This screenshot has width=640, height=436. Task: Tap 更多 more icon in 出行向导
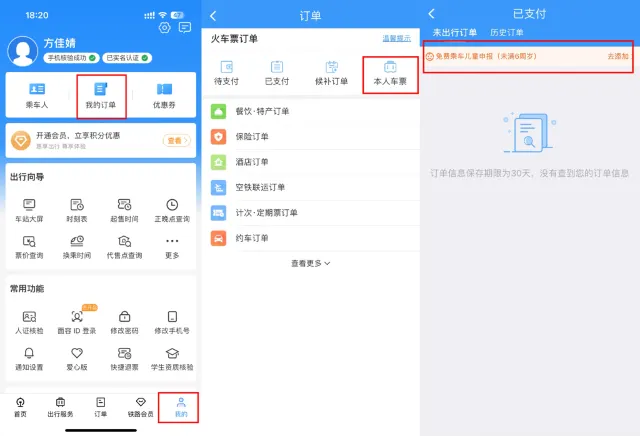point(172,247)
